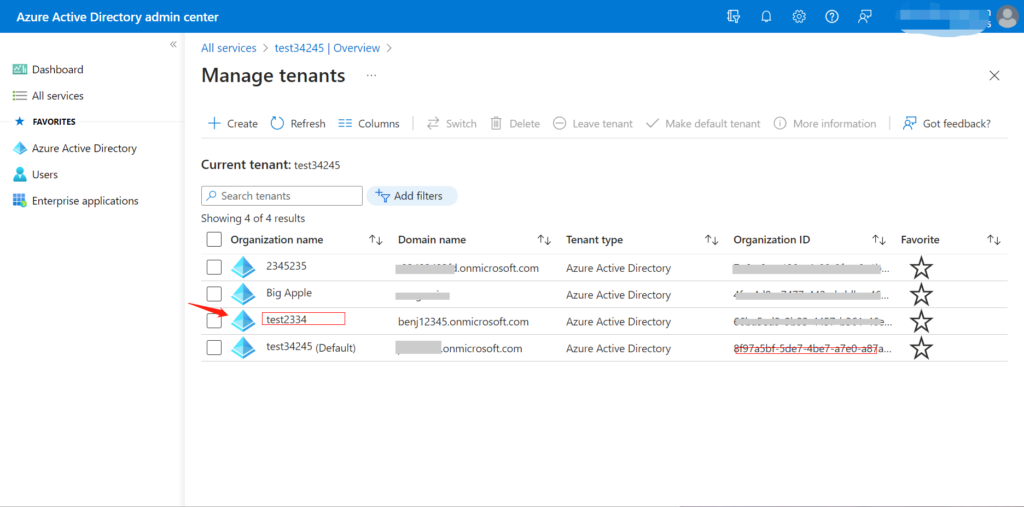Sort by Organization ID column arrows
Image resolution: width=1024 pixels, height=507 pixels.
click(x=879, y=240)
